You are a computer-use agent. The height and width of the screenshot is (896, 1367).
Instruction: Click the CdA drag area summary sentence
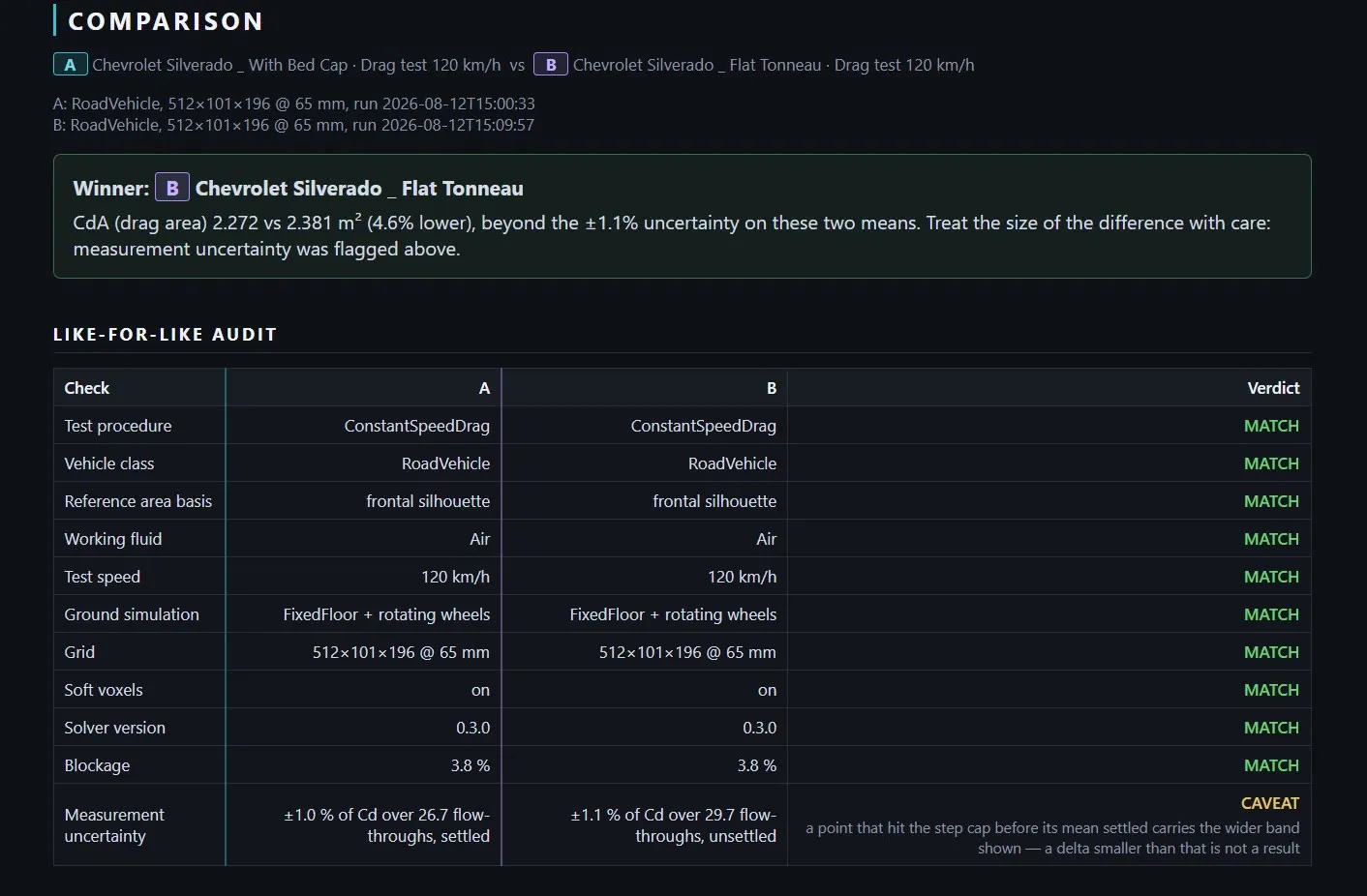672,235
